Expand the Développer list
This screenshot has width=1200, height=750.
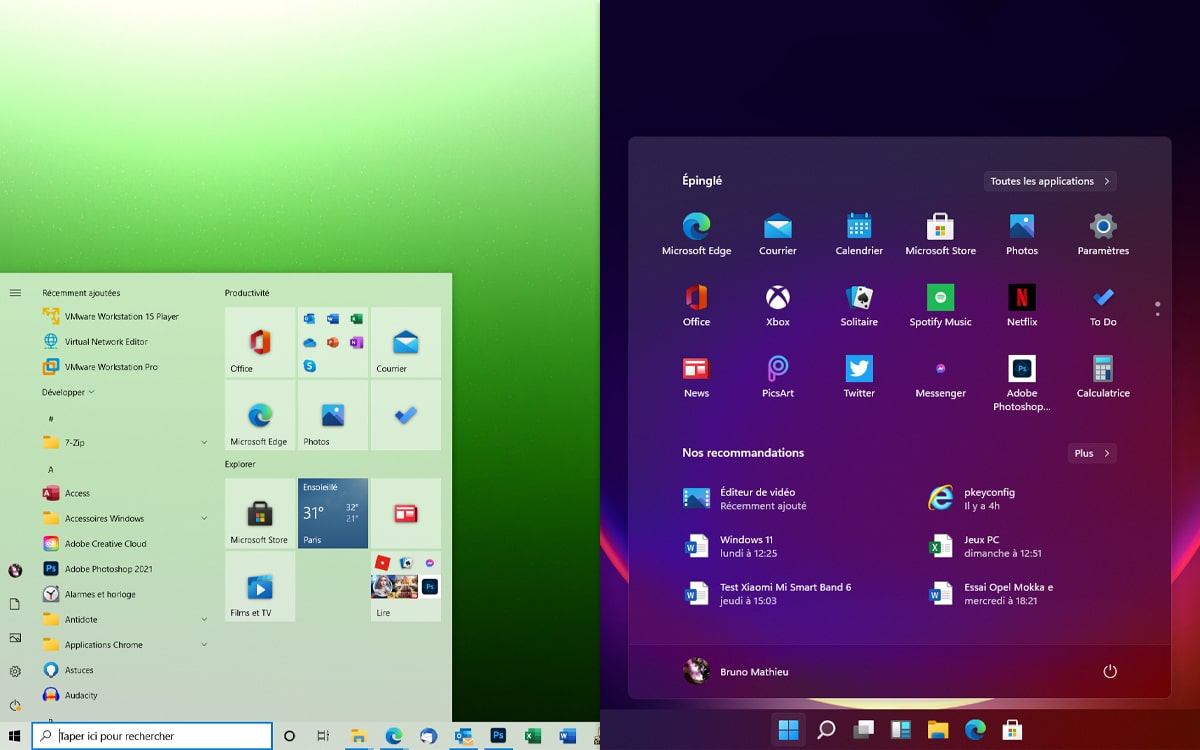pyautogui.click(x=68, y=393)
